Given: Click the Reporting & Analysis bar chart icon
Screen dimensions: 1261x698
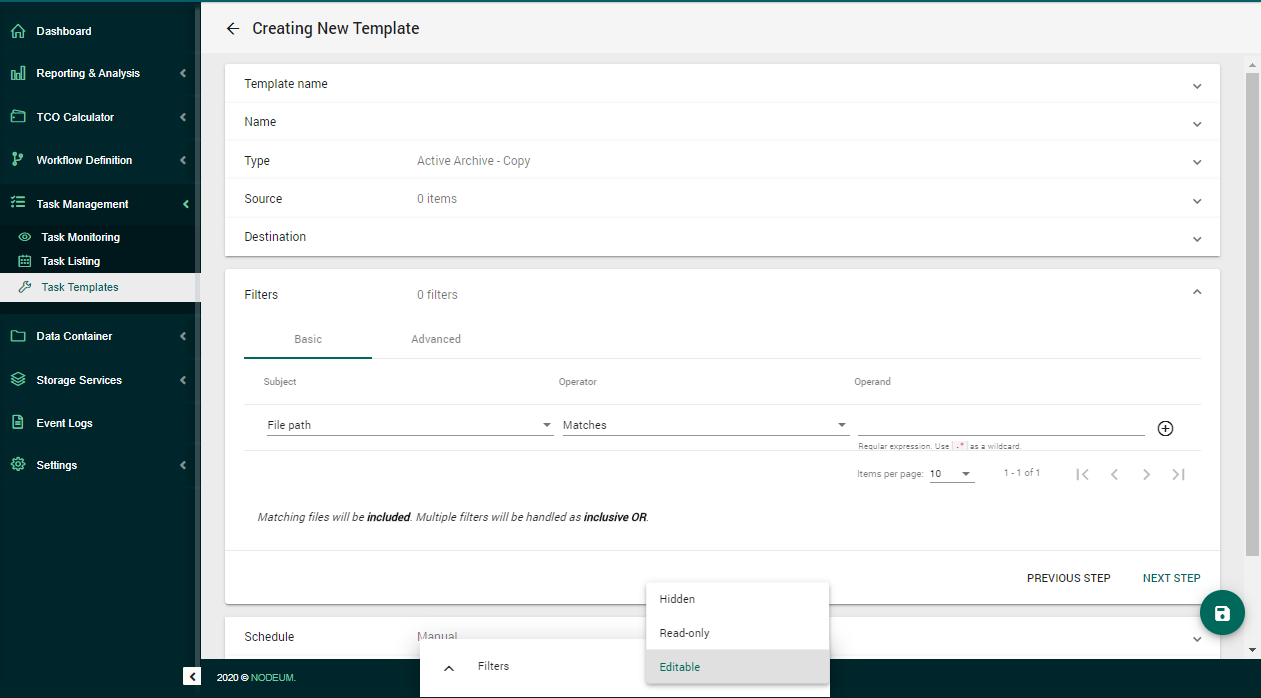Looking at the screenshot, I should pos(18,74).
